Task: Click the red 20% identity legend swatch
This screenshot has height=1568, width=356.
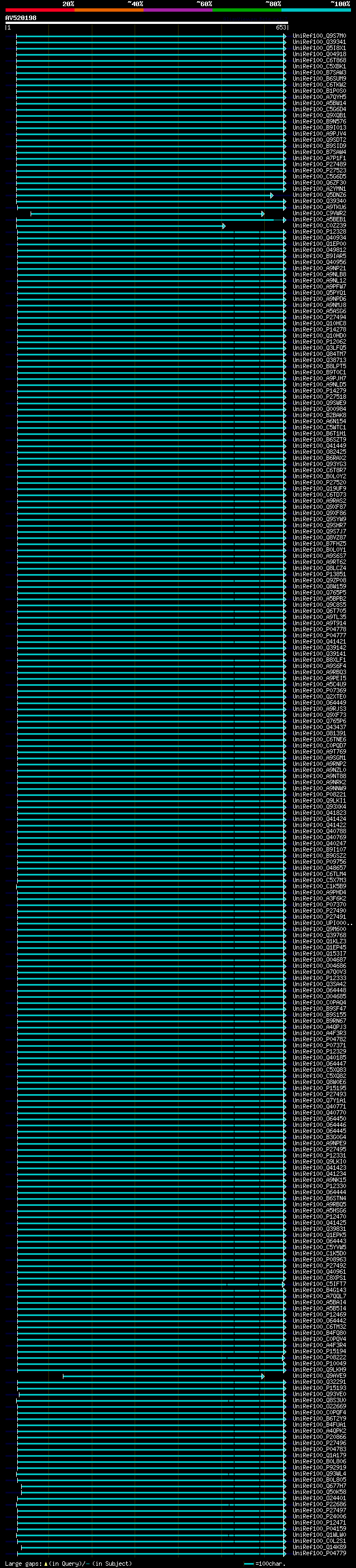Action: [40, 10]
